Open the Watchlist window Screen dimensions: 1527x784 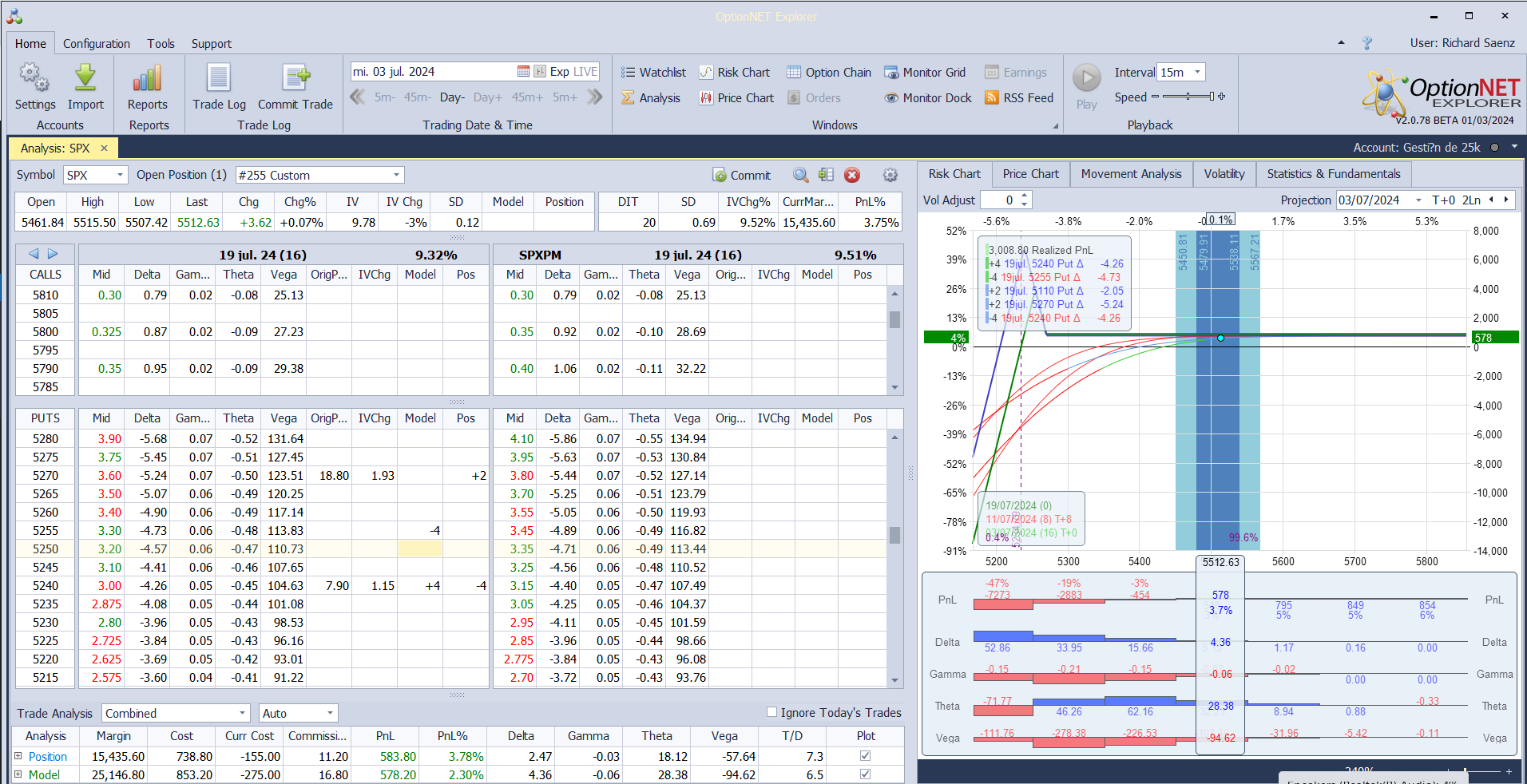653,73
